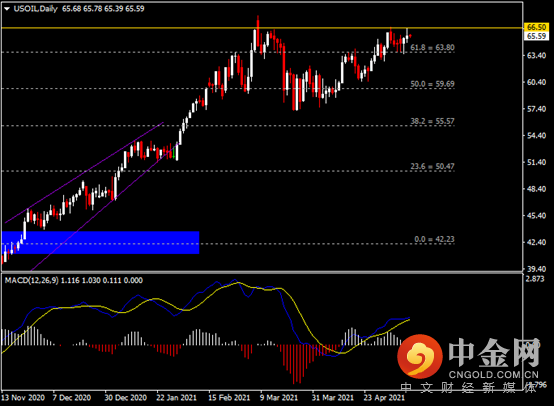Select the 23.6 = 50.47 Fibonacci label
This screenshot has height=406, width=554.
pyautogui.click(x=432, y=166)
